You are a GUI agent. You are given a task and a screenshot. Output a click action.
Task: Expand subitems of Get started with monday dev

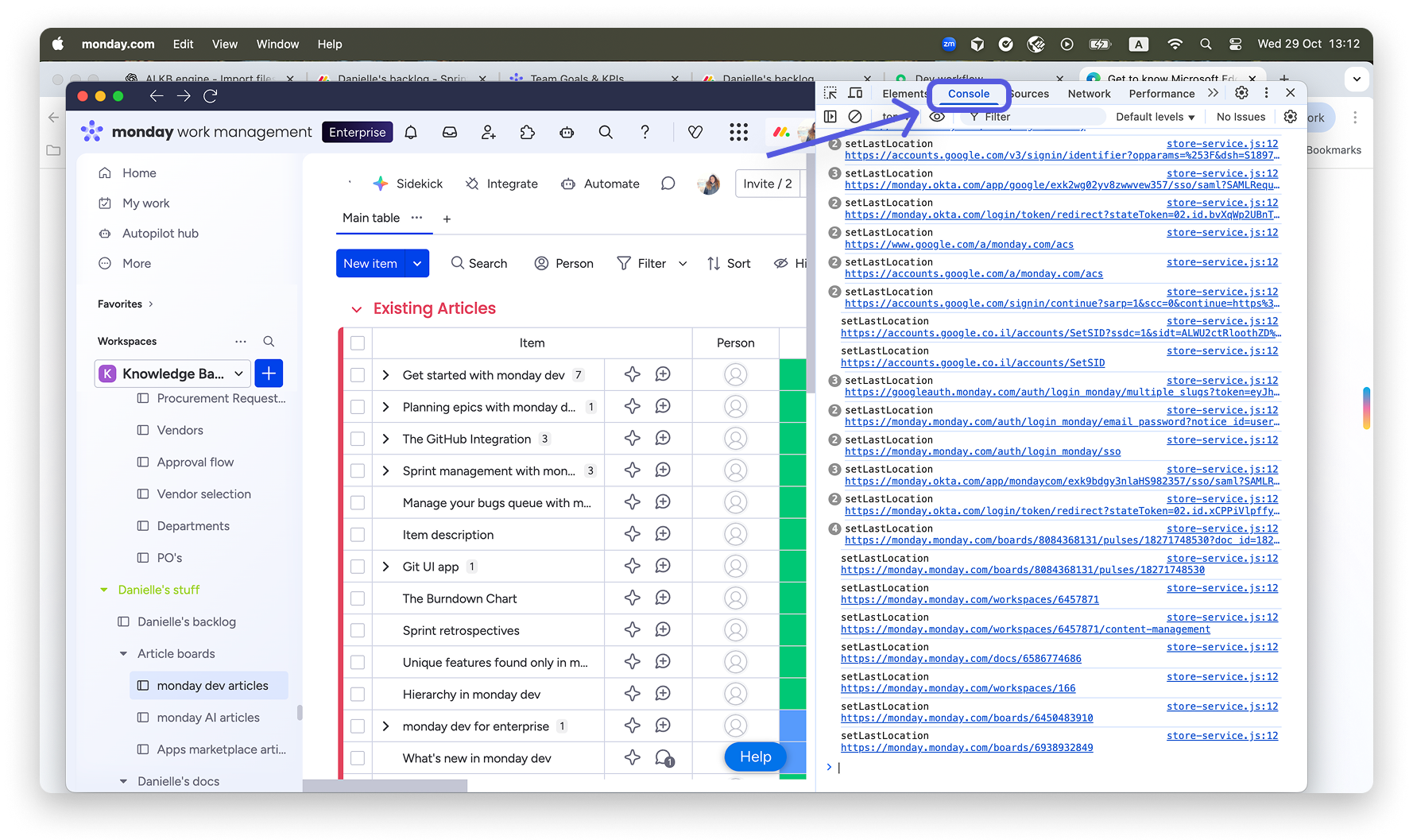pos(385,375)
